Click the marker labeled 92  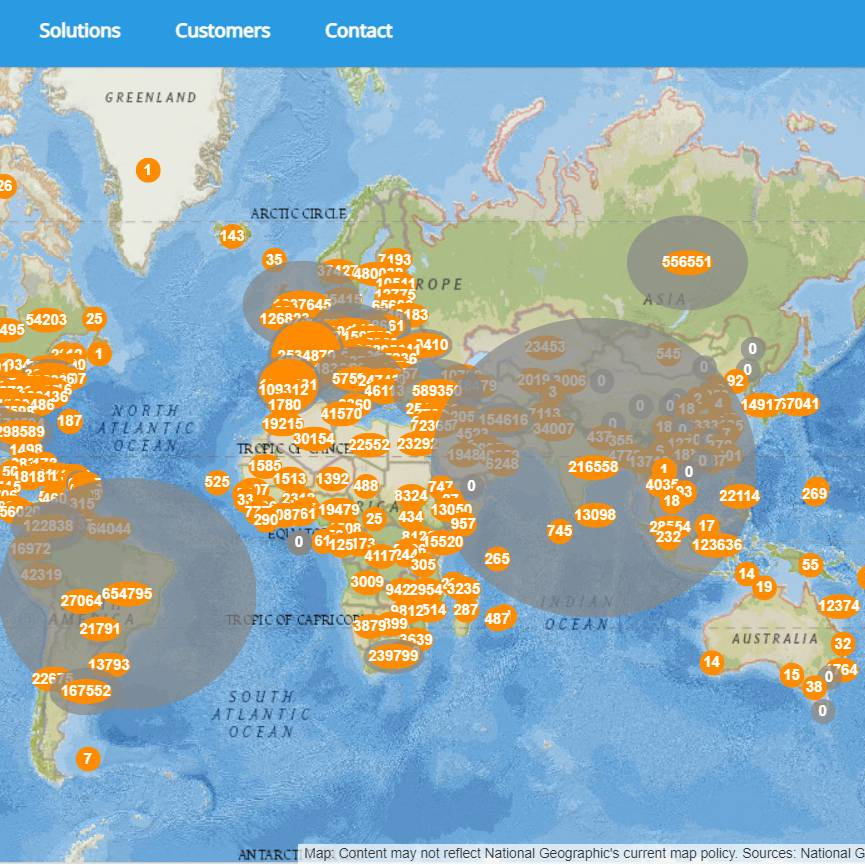[735, 381]
